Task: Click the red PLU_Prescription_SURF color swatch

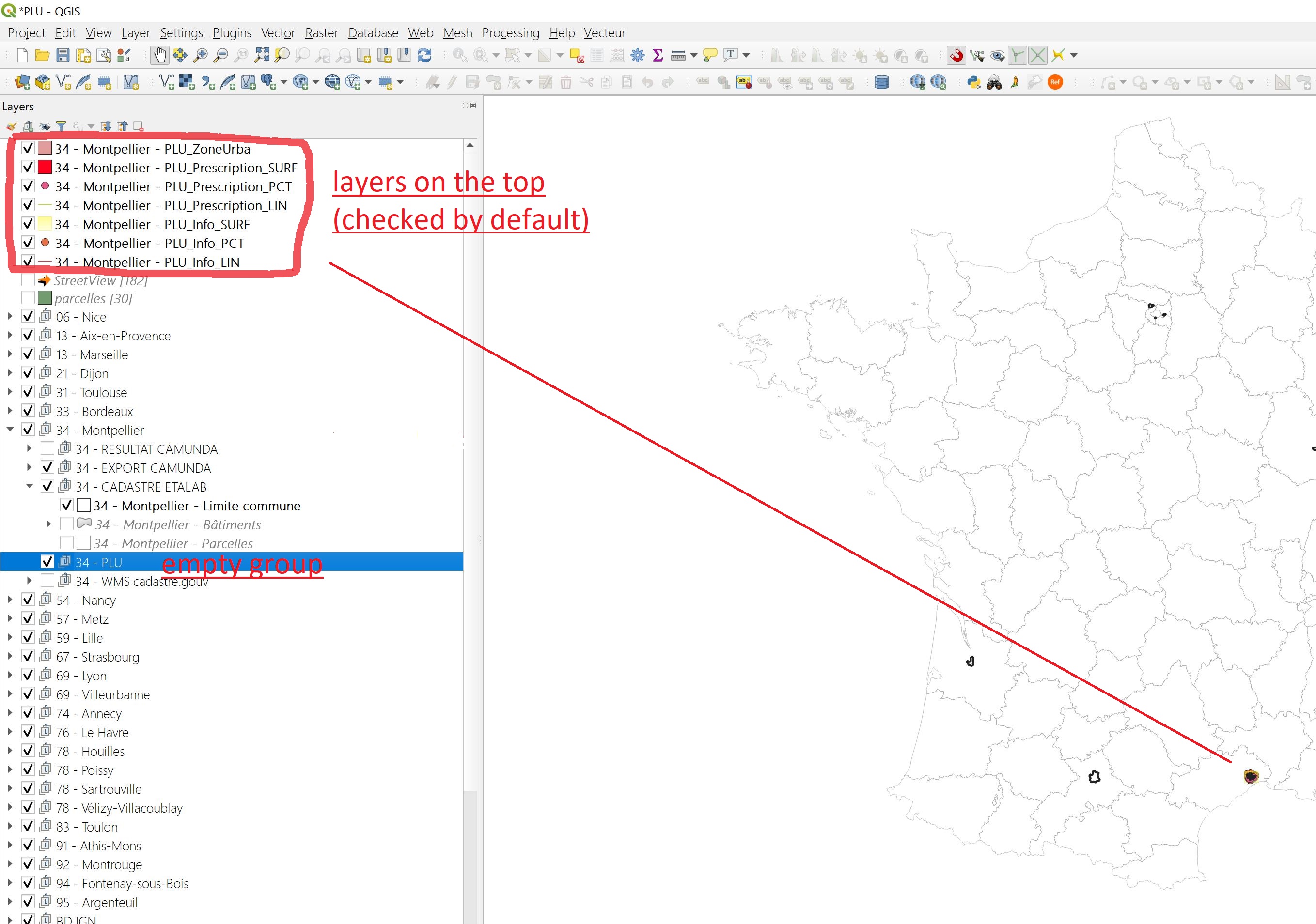Action: click(45, 167)
